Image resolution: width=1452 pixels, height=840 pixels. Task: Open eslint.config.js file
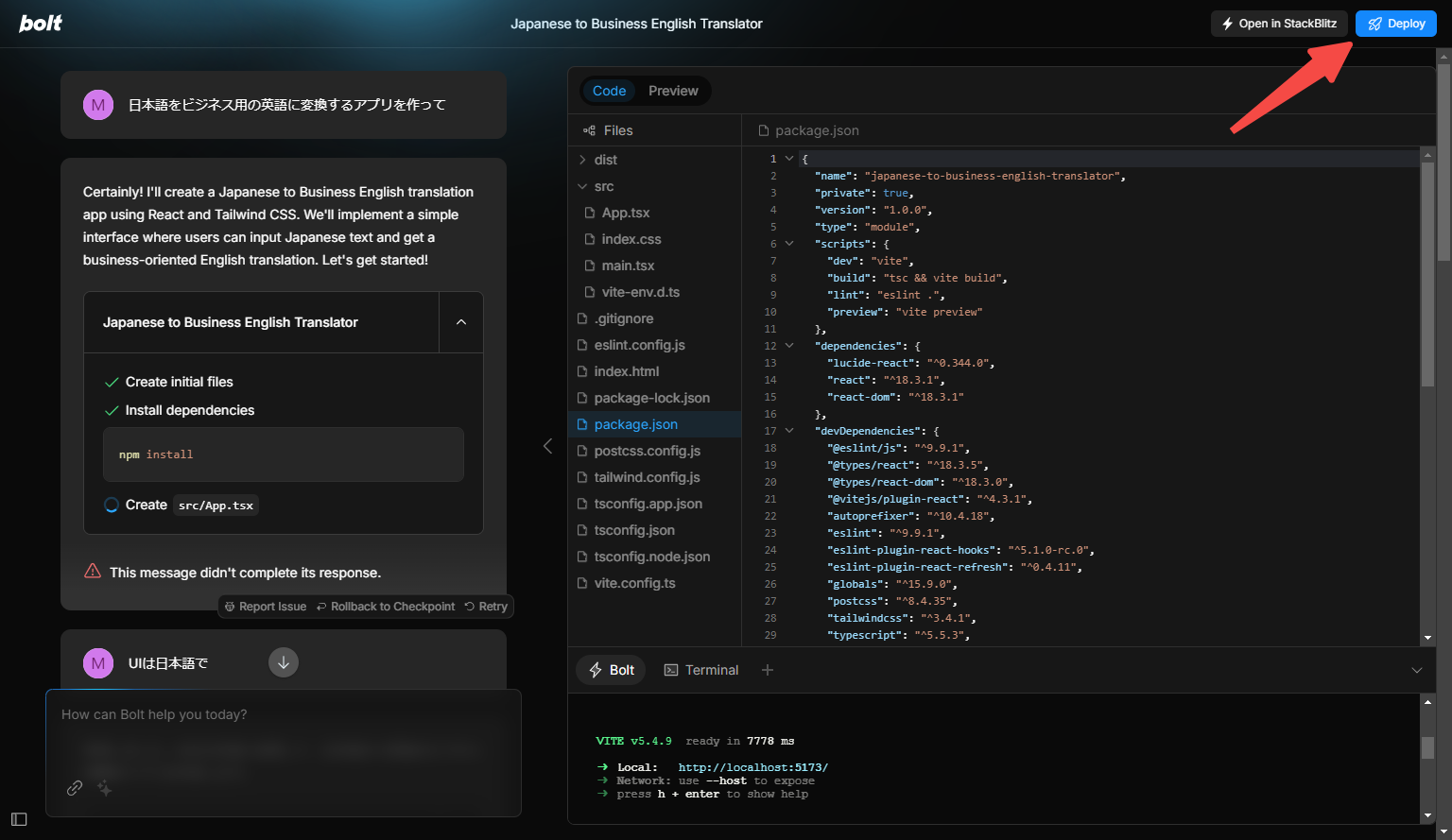[639, 345]
